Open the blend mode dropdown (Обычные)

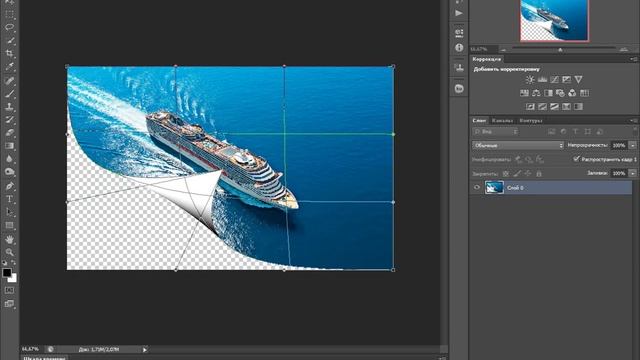coord(518,145)
